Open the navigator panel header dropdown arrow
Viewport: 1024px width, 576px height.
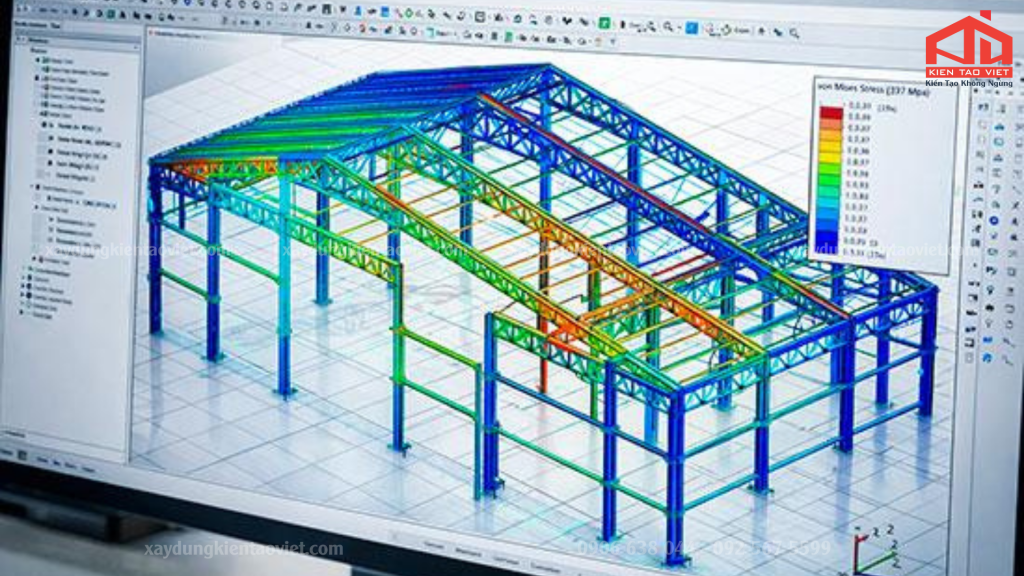136,47
